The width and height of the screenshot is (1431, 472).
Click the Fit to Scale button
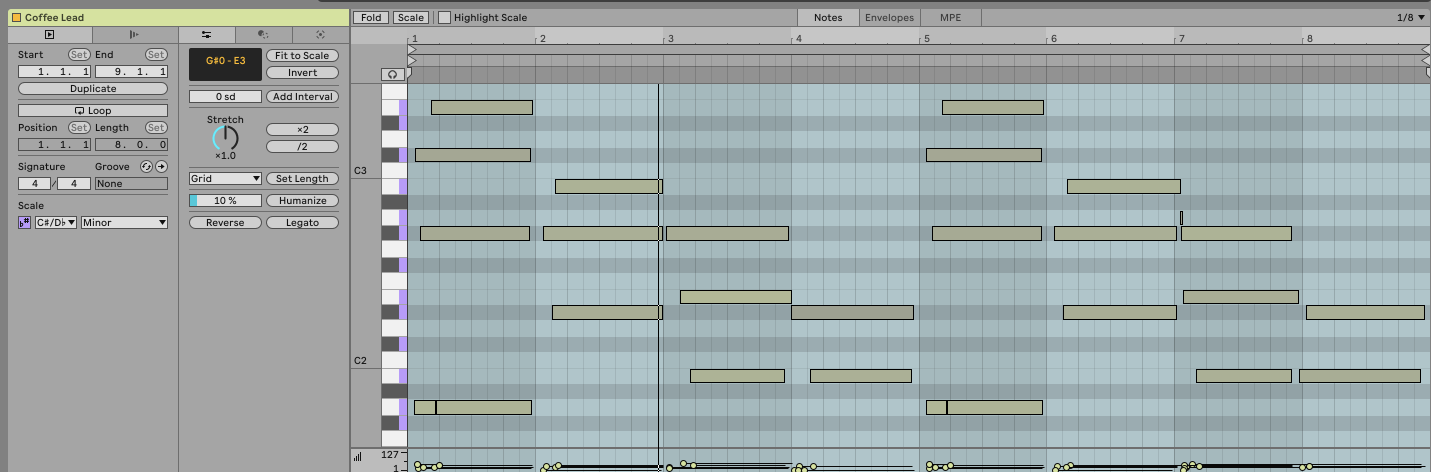pos(302,56)
